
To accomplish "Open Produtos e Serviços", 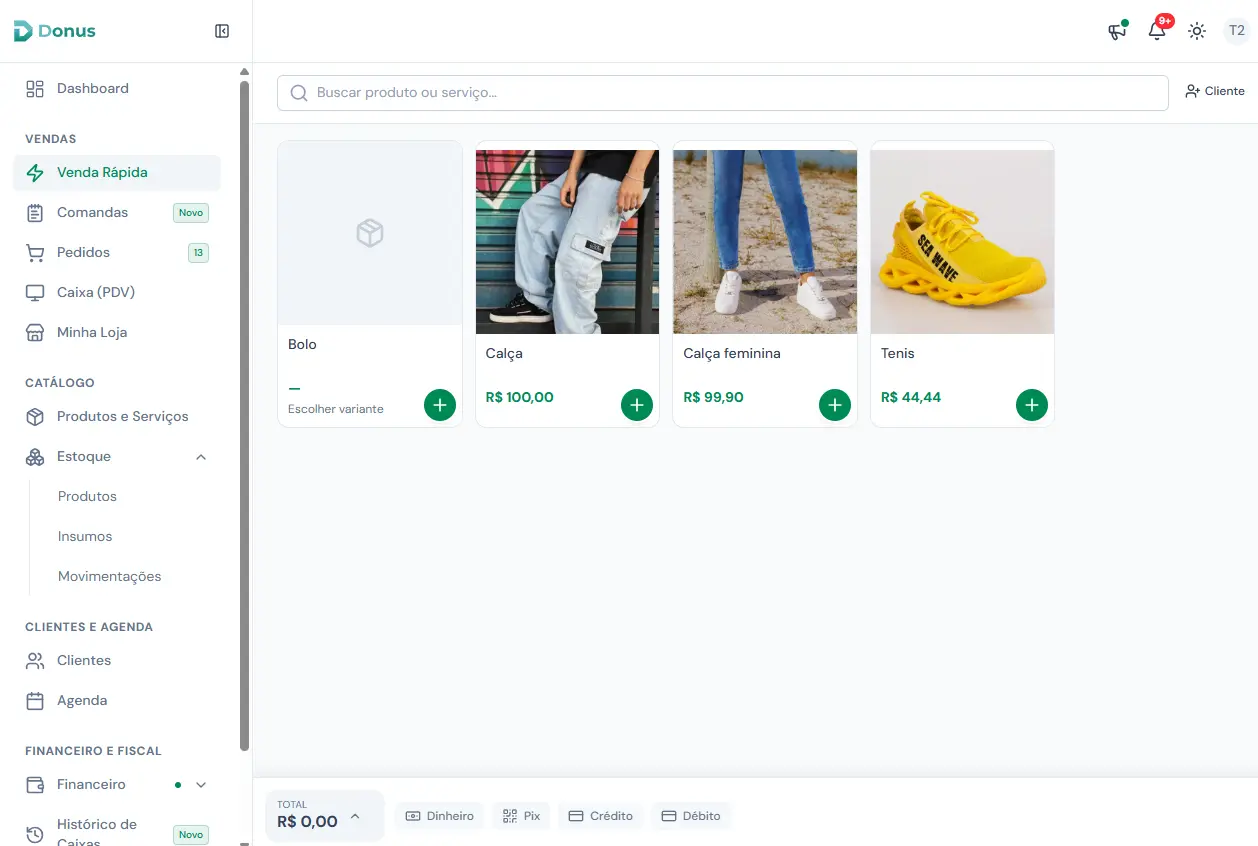I will 117,417.
